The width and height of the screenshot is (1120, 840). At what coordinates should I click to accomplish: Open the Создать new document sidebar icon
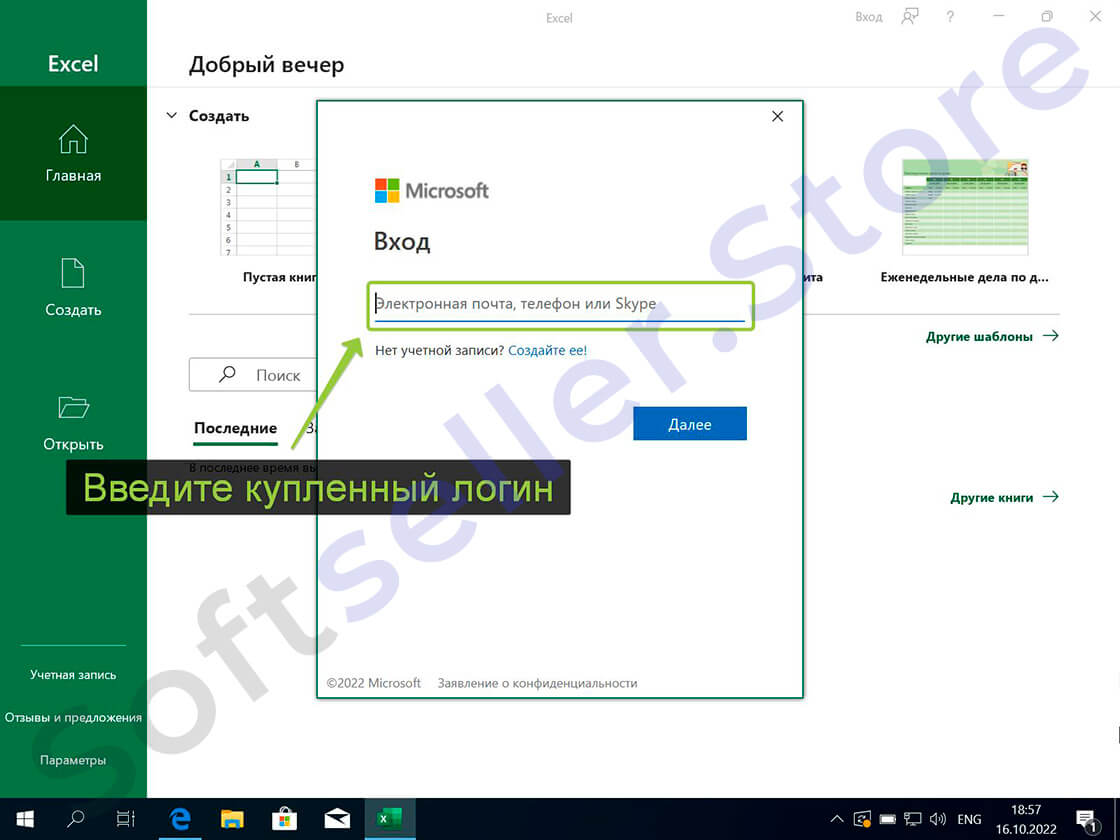coord(73,274)
